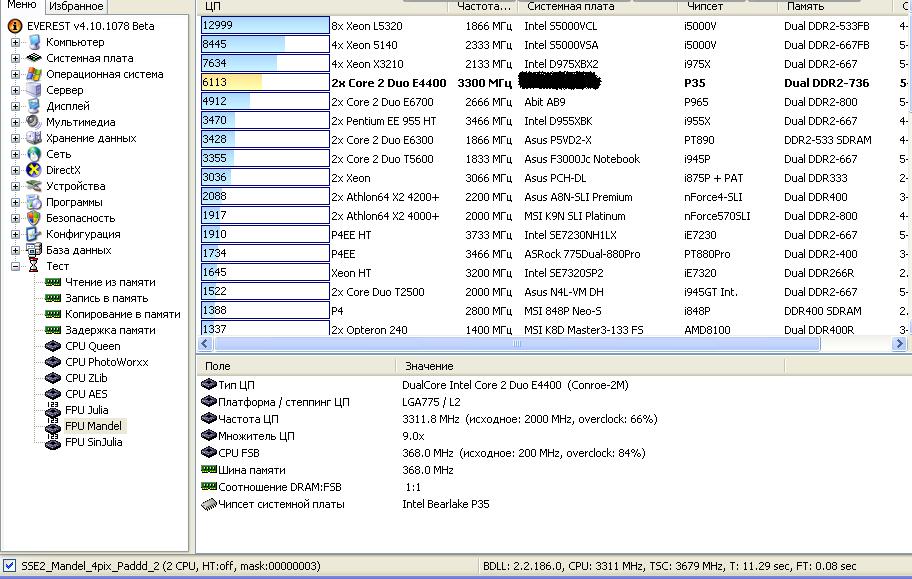This screenshot has height=579, width=912.
Task: Toggle the SSE2_Mandel status bar checkbox
Action: pyautogui.click(x=10, y=566)
